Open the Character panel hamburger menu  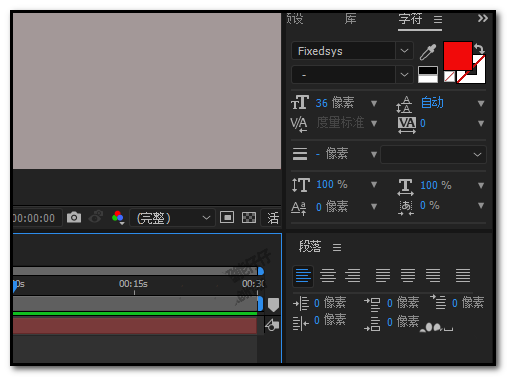pos(438,20)
